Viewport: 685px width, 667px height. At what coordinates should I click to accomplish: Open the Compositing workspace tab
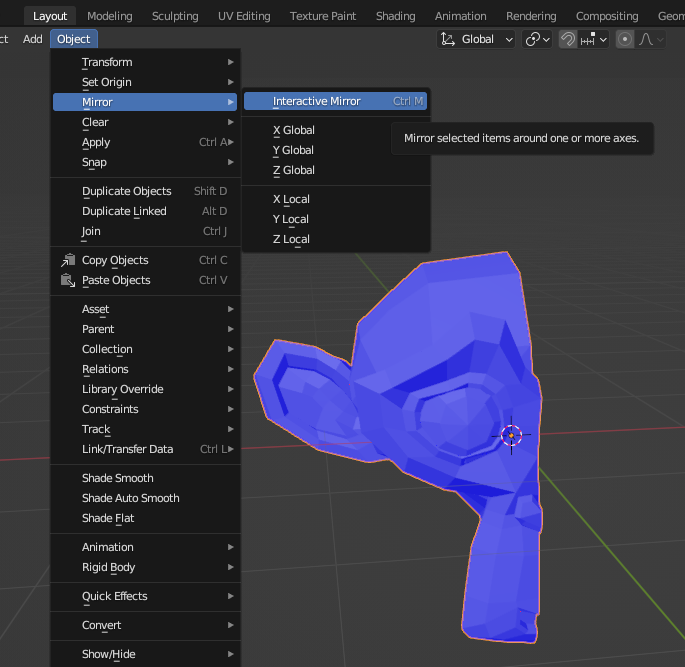pyautogui.click(x=607, y=16)
